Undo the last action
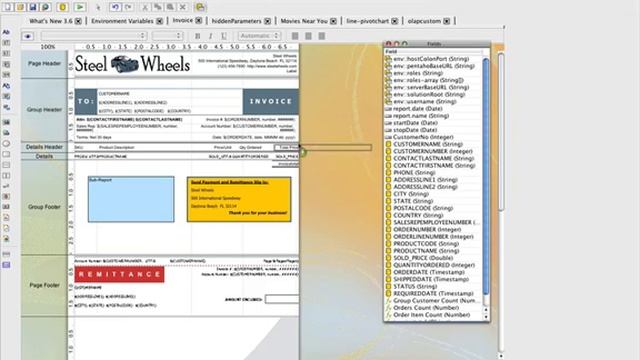The image size is (640, 360). click(115, 7)
